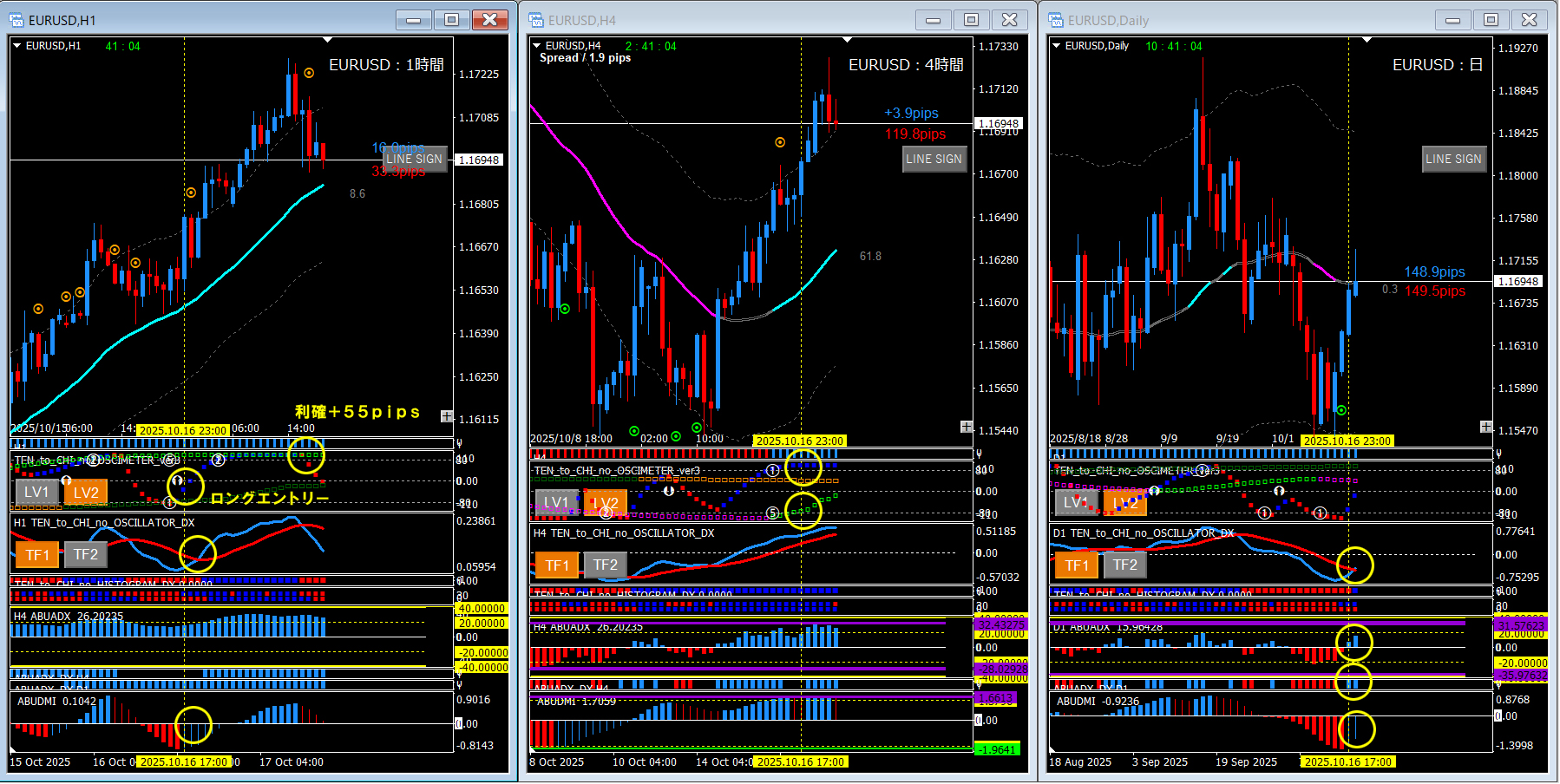Toggle LV1 in the Daily window

point(1076,503)
